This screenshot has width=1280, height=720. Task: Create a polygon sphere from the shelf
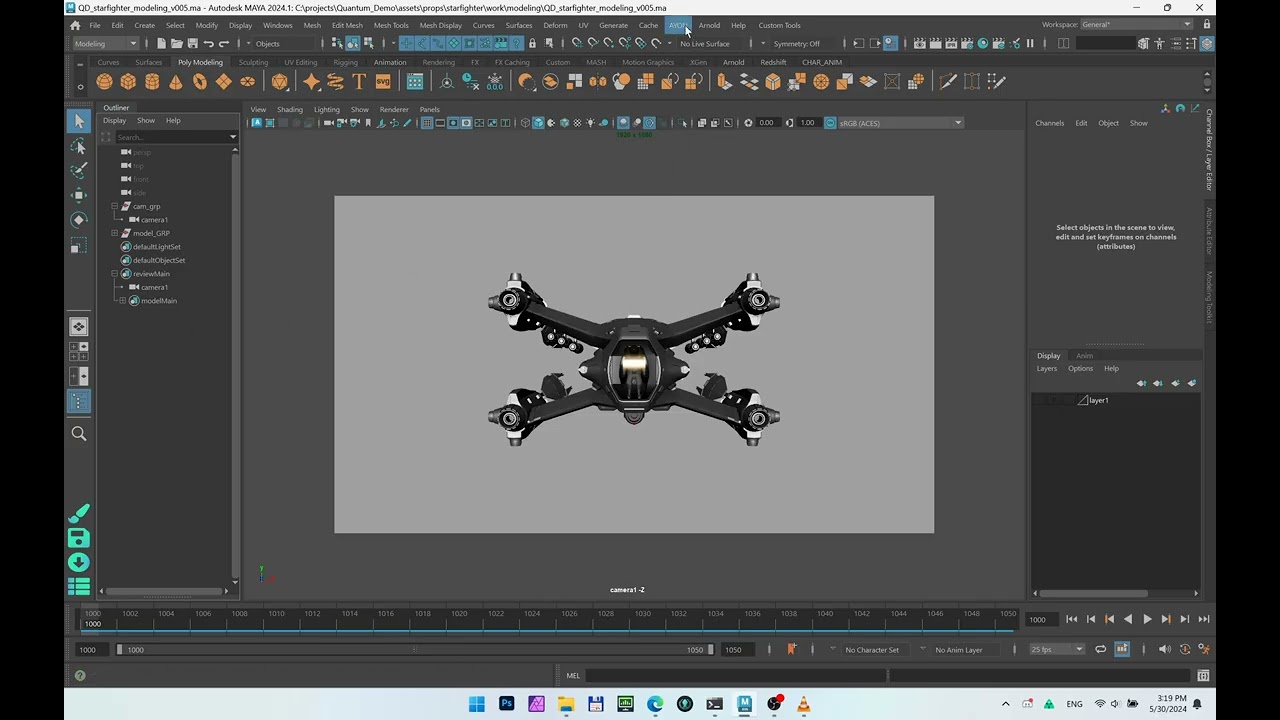[x=104, y=82]
